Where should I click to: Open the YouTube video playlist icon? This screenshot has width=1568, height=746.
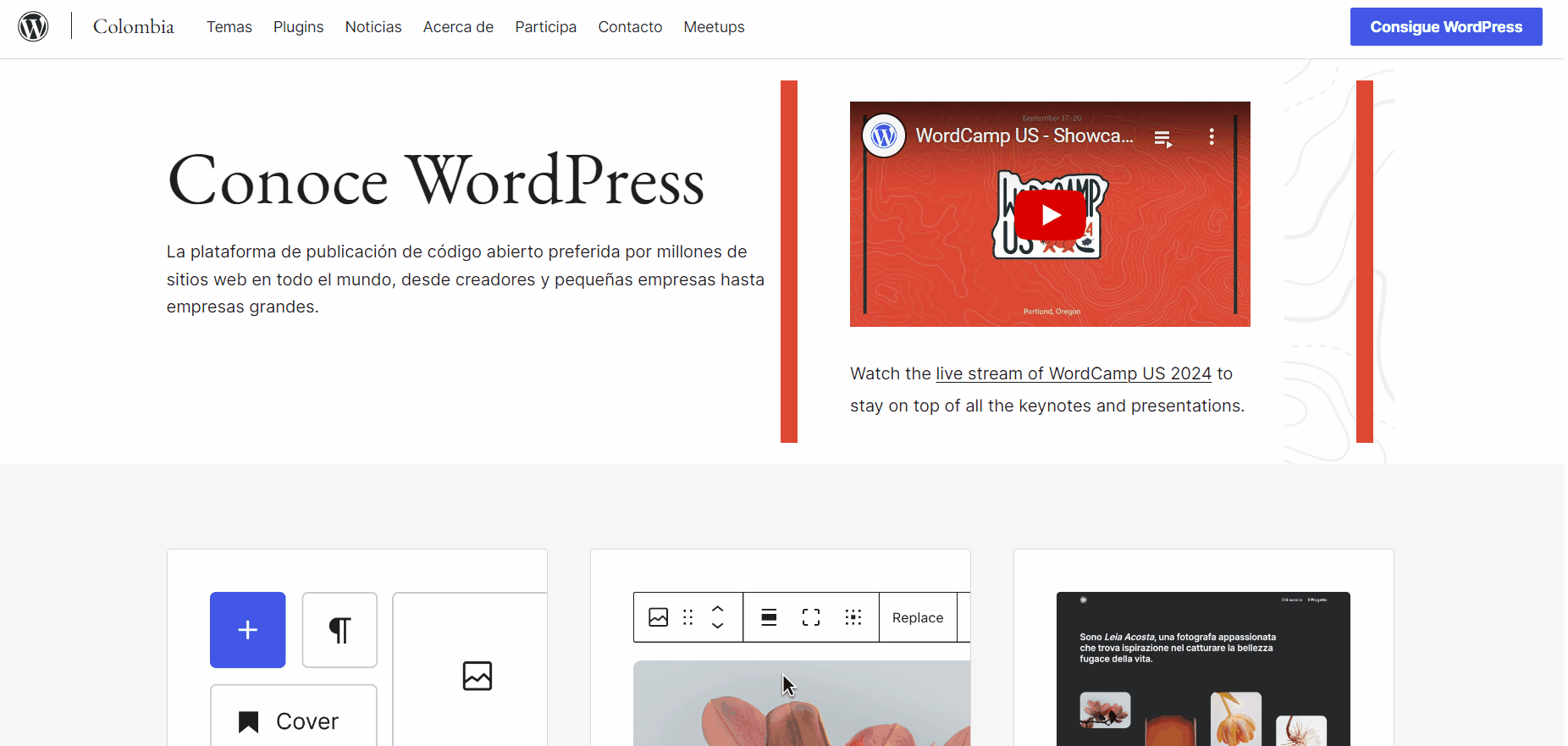tap(1163, 138)
